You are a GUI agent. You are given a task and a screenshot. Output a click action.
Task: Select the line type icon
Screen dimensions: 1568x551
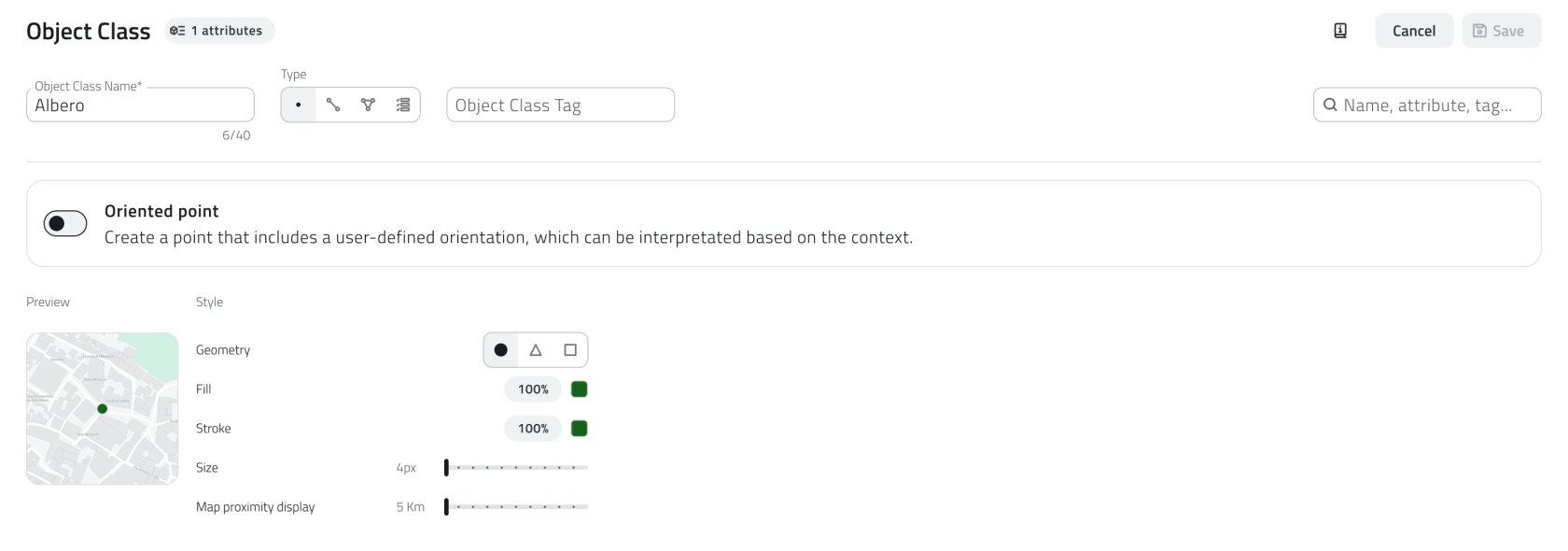point(333,105)
